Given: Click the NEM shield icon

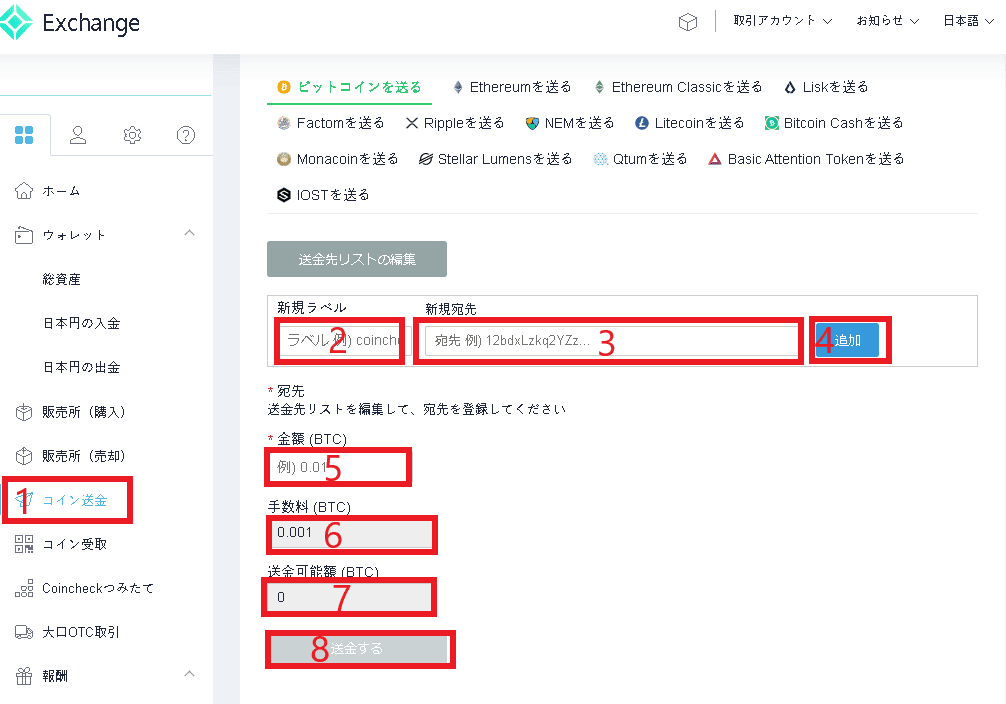Looking at the screenshot, I should (532, 123).
